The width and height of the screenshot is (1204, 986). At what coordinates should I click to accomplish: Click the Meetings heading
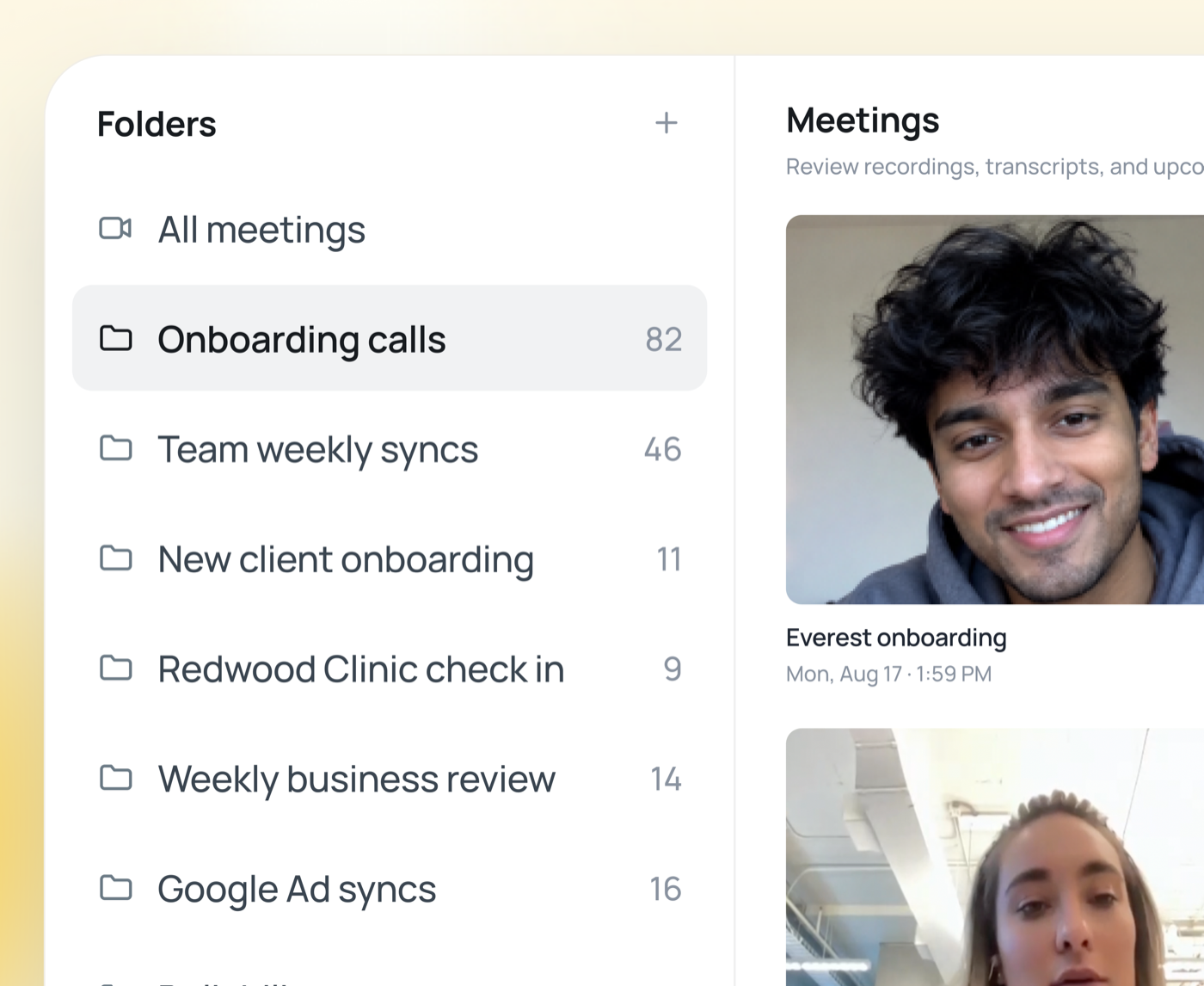[863, 120]
